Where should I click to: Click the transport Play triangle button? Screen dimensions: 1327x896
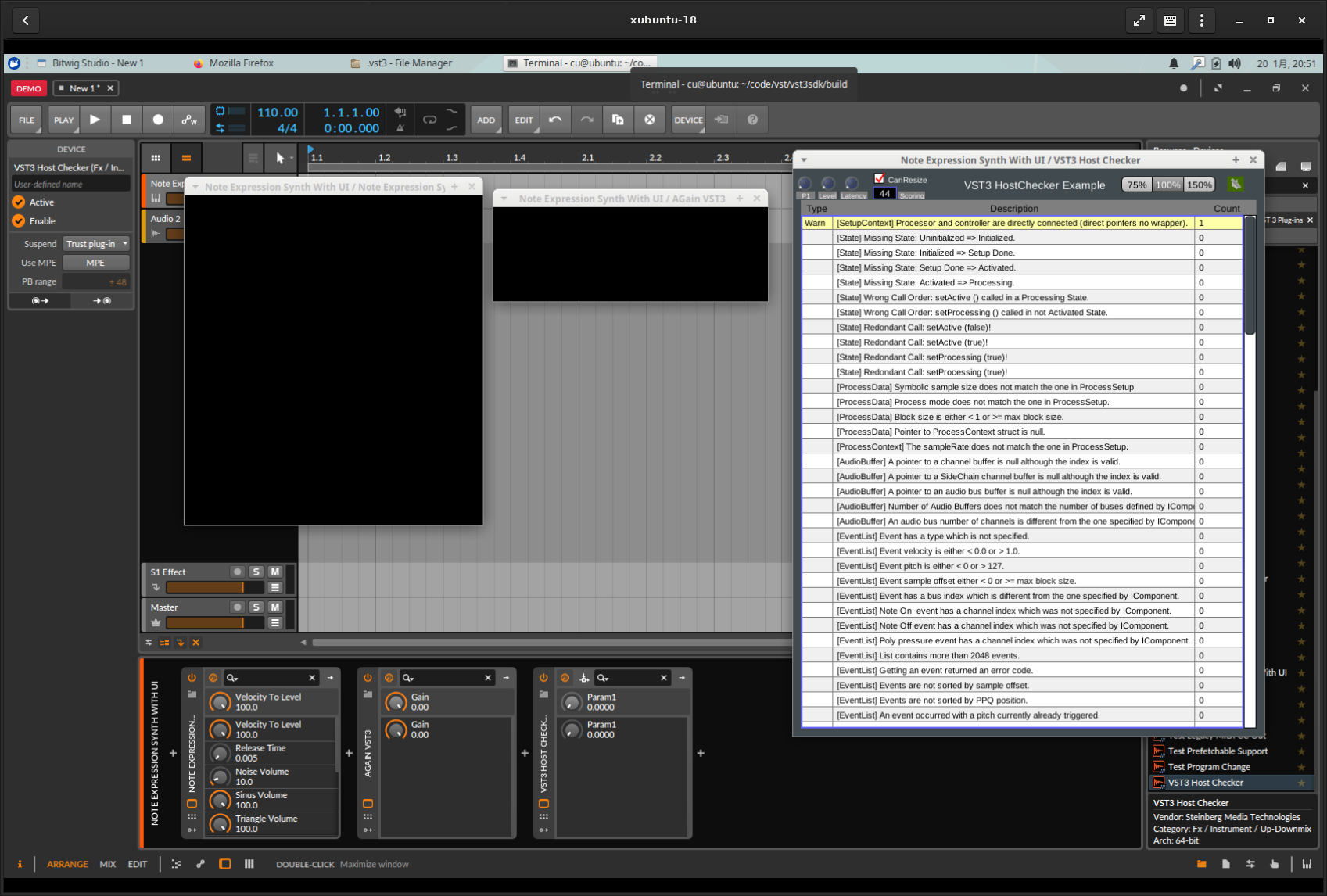95,120
